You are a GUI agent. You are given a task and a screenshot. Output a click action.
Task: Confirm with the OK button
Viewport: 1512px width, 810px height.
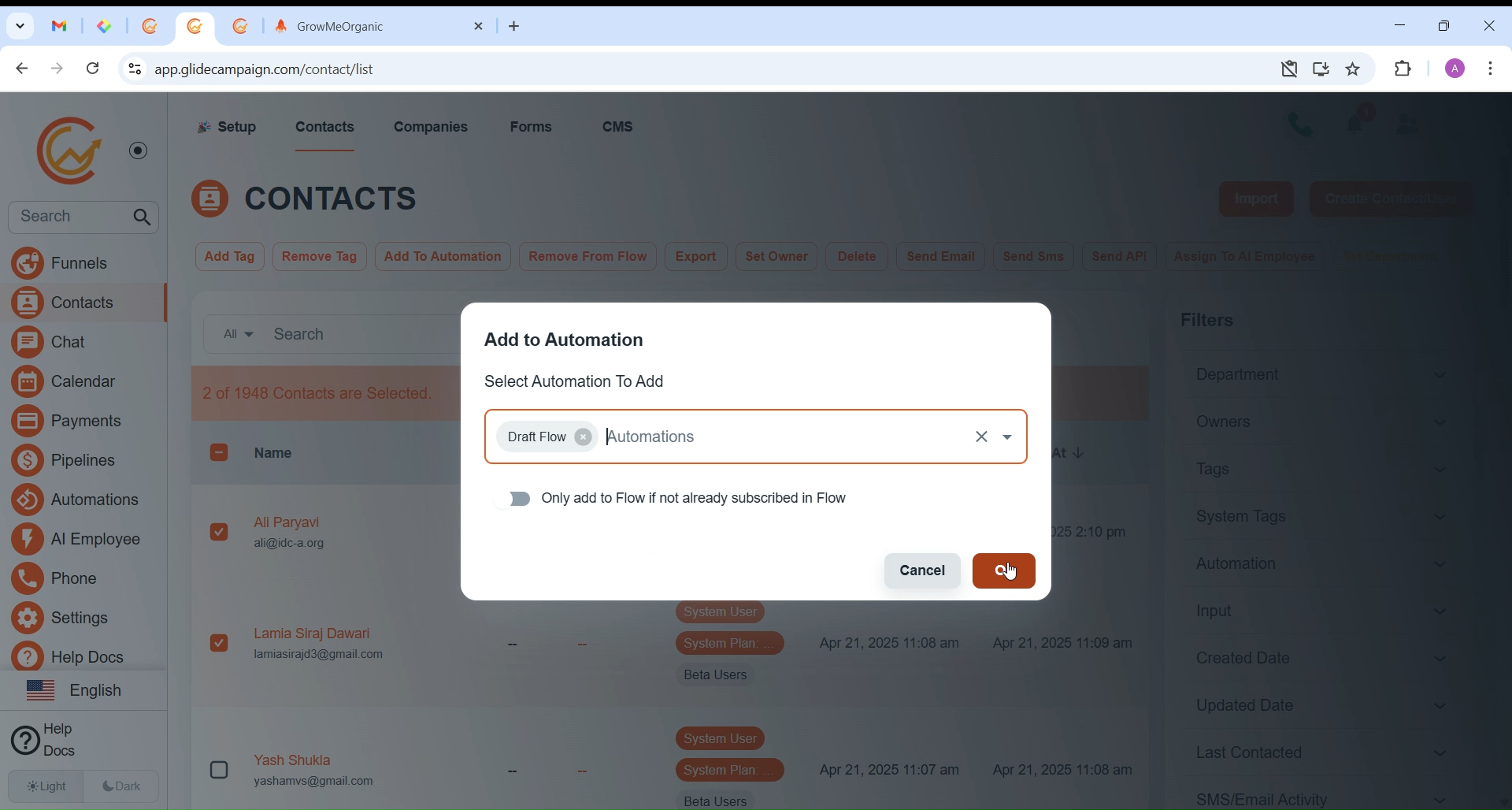tap(1004, 571)
